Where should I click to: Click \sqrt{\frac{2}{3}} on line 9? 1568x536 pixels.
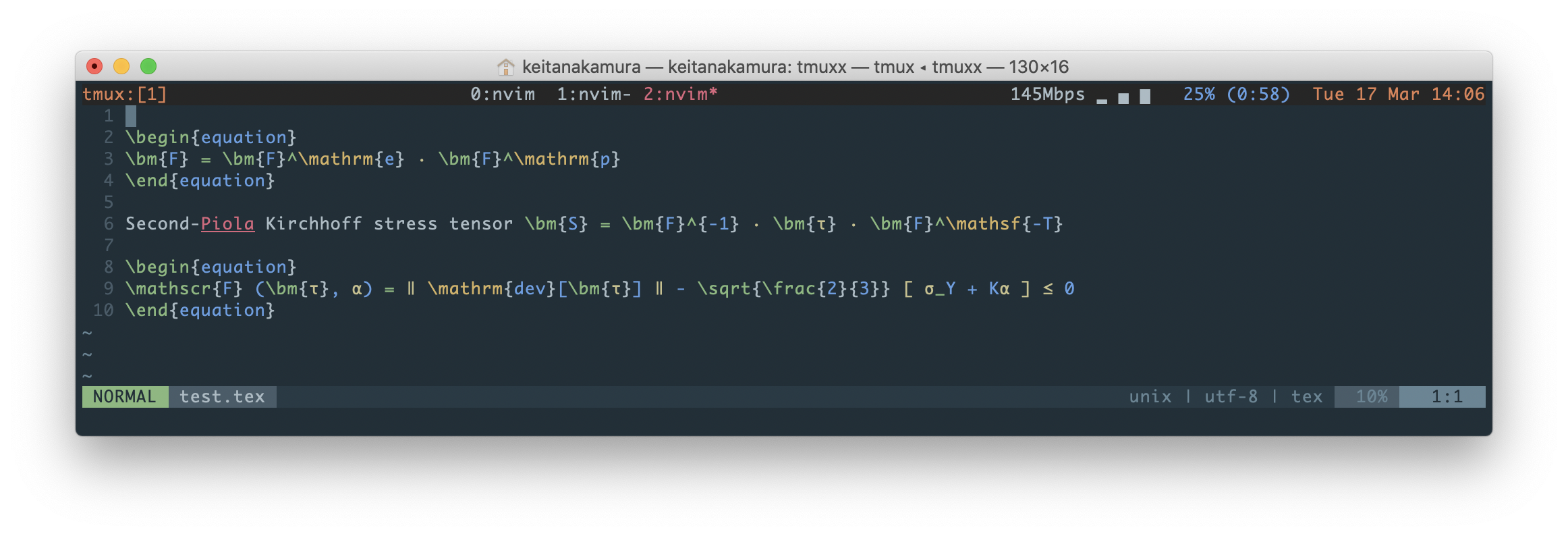click(x=794, y=288)
